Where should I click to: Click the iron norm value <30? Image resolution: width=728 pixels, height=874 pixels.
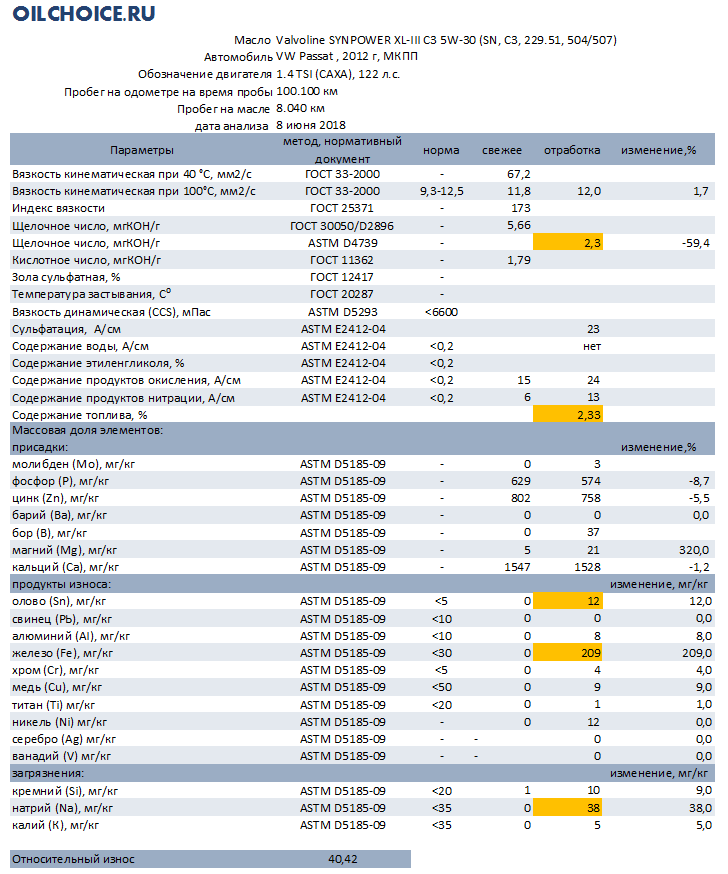(x=441, y=653)
